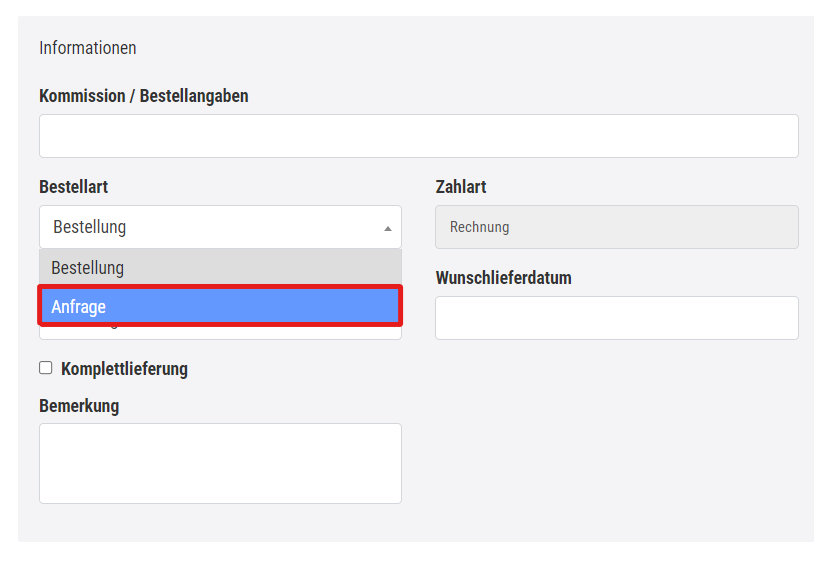814x562 pixels.
Task: Click the Bestellart field label
Action: (73, 187)
